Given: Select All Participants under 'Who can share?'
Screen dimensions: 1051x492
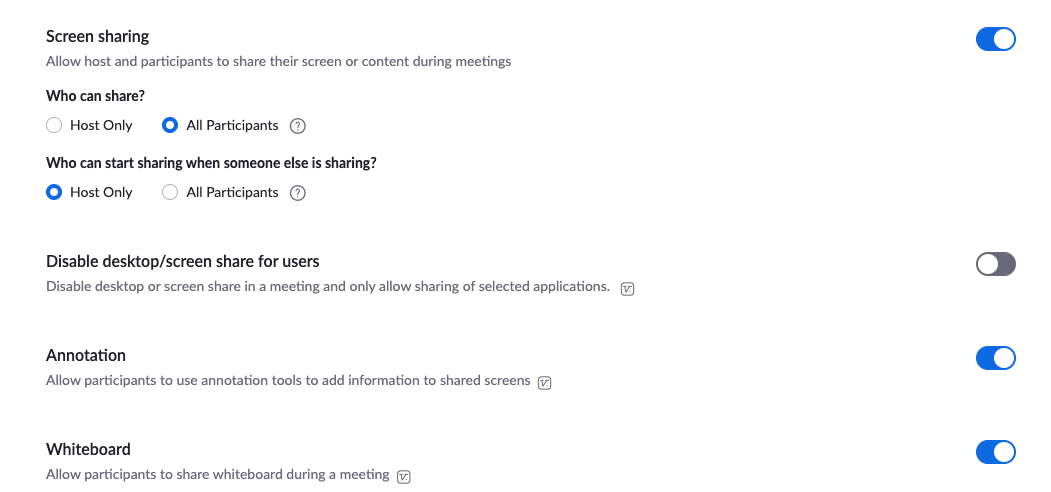Looking at the screenshot, I should (170, 126).
